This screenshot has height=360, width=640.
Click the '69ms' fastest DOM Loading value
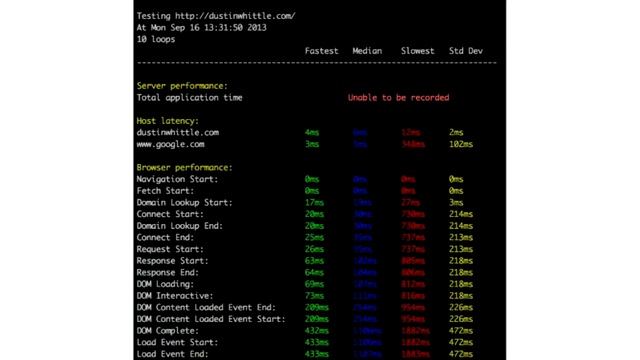click(x=314, y=284)
